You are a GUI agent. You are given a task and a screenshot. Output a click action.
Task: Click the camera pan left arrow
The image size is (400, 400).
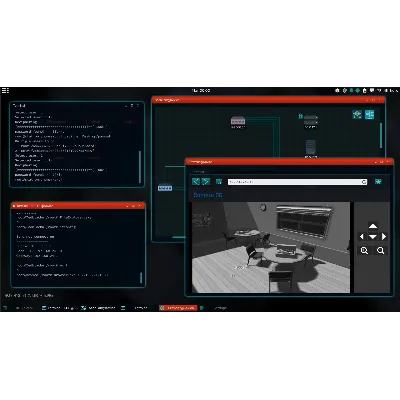[x=362, y=236]
